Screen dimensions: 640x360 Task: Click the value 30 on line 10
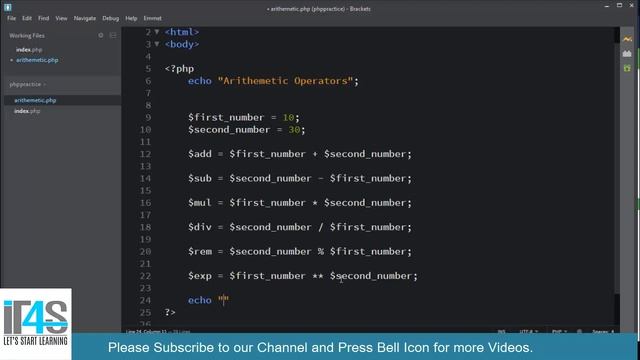pos(294,130)
